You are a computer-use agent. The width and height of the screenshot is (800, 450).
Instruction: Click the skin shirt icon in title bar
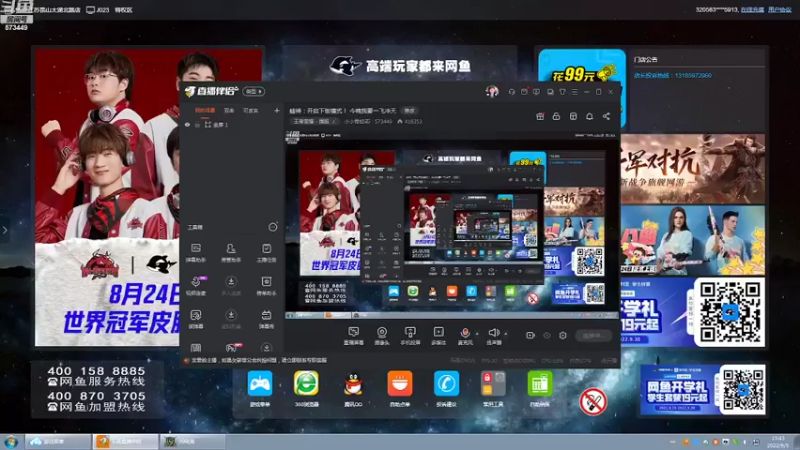pyautogui.click(x=562, y=92)
